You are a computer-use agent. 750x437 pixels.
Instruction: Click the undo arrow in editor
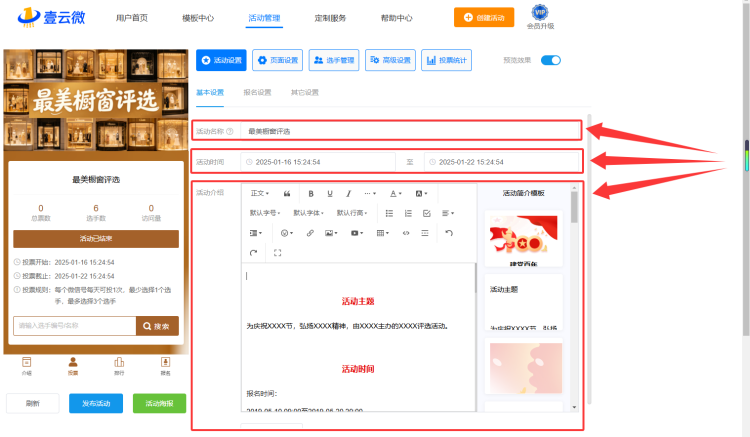click(x=449, y=233)
